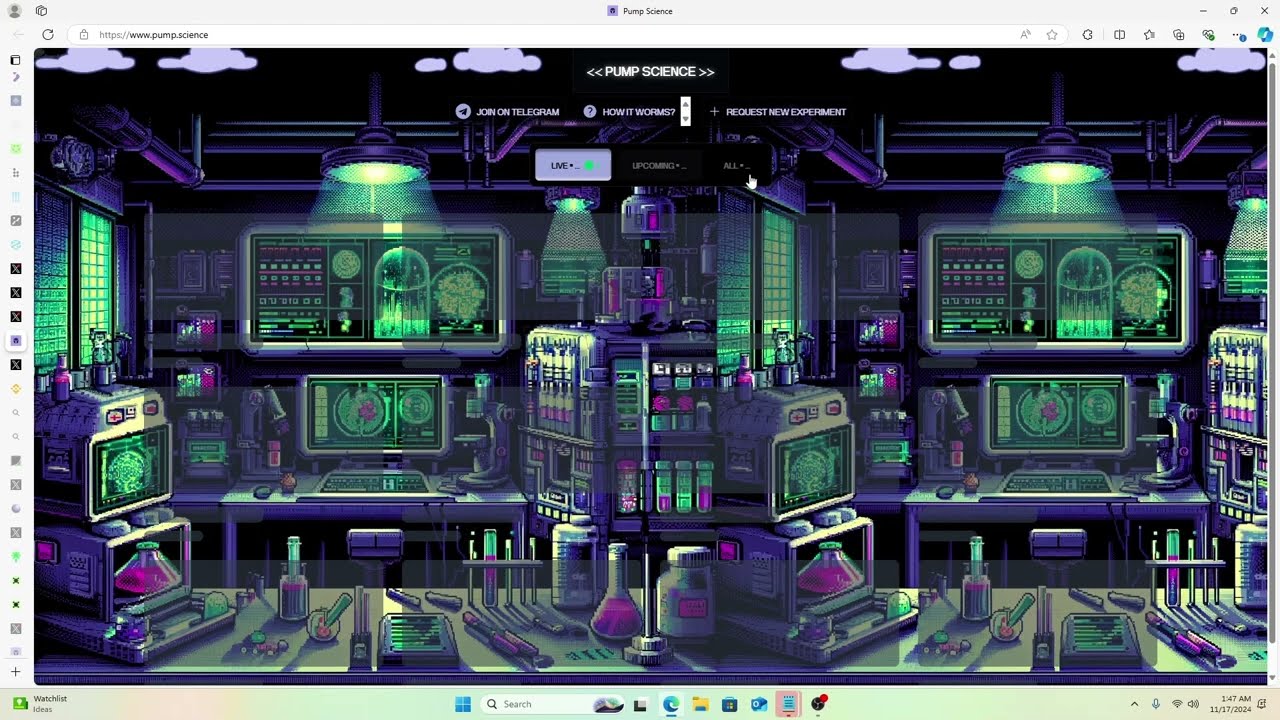Click the vertical page scrollbar thumb

coord(1273,351)
